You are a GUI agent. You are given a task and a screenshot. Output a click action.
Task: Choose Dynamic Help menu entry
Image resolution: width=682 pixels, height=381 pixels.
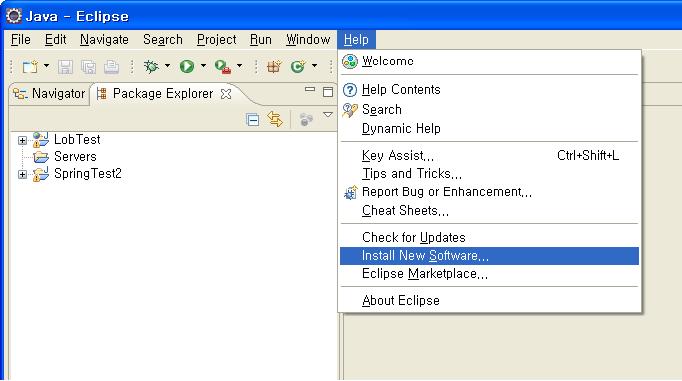point(489,129)
